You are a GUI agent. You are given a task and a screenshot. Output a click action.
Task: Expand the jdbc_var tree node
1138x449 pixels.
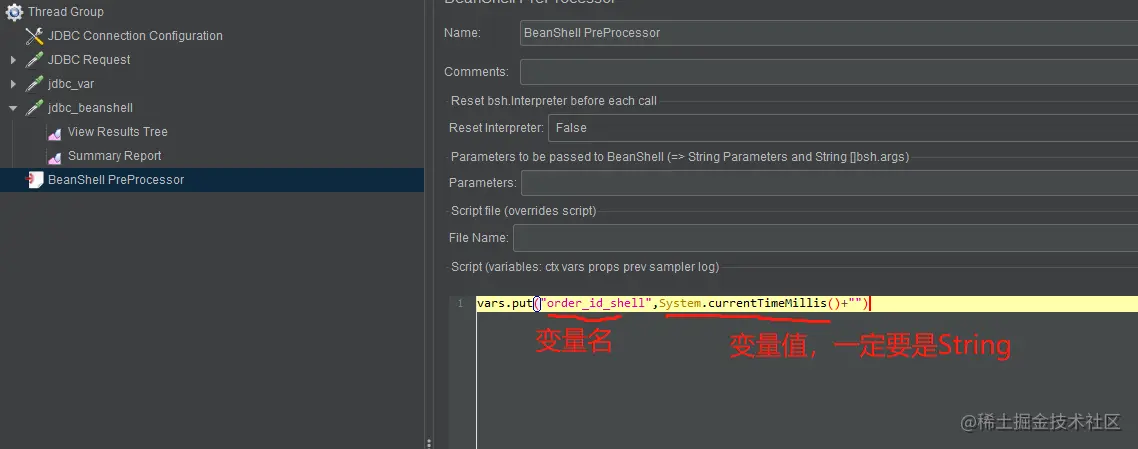[13, 83]
